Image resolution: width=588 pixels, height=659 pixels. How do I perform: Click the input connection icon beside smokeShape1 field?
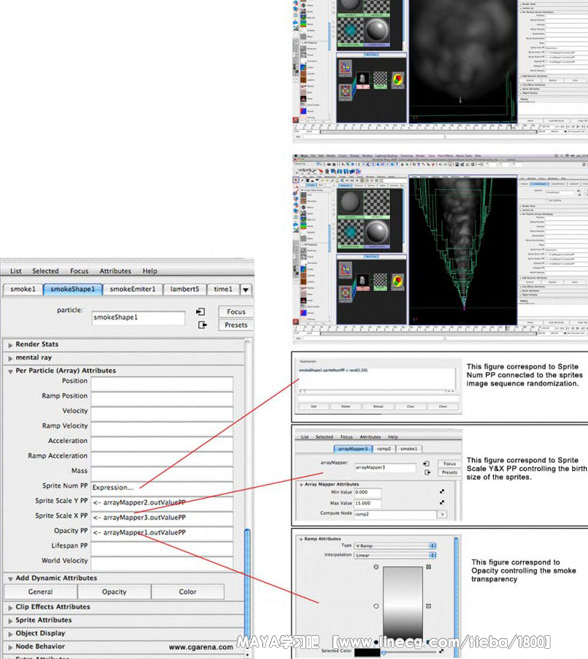click(200, 311)
